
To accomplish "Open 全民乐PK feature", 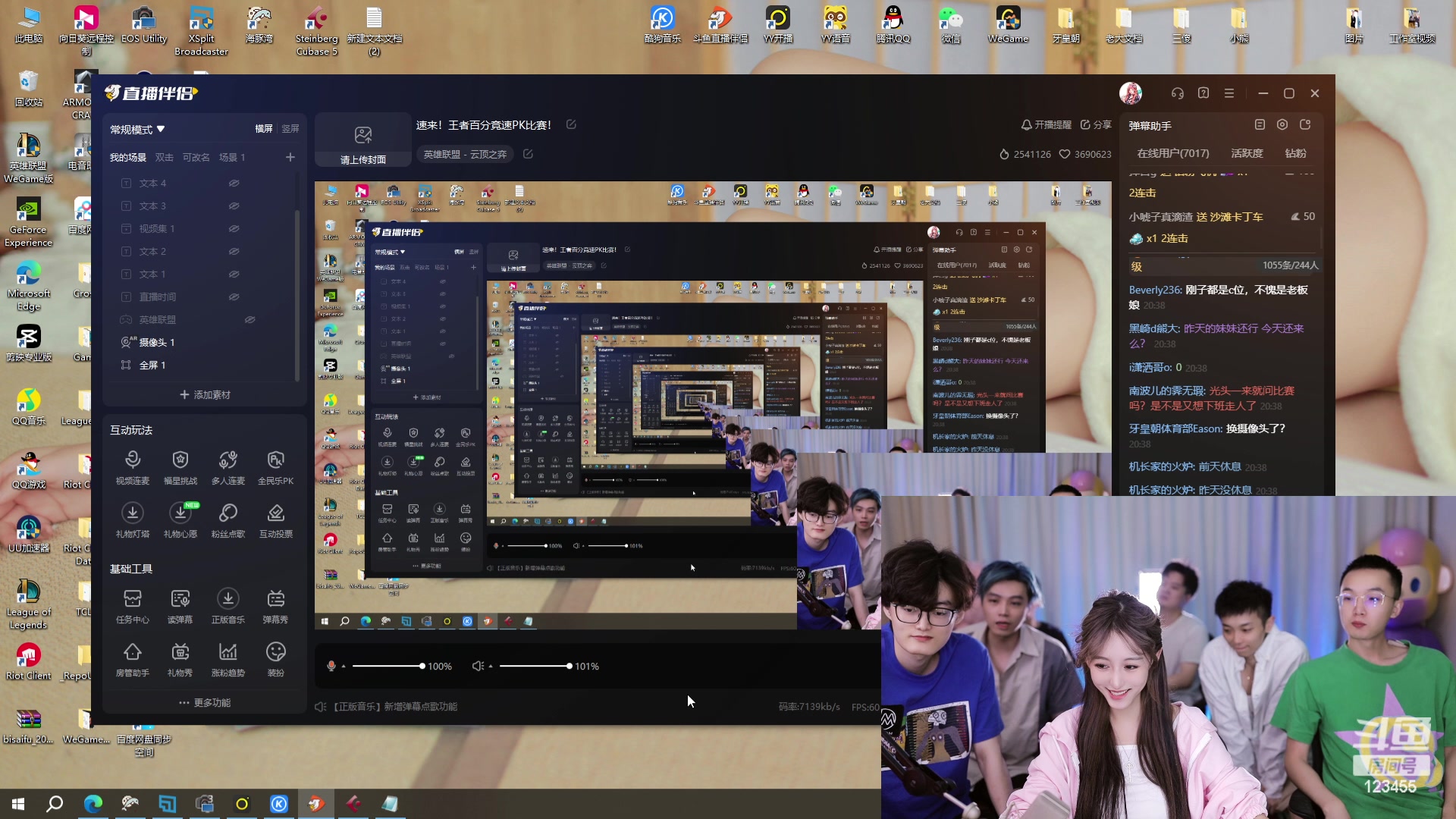I will coord(276,467).
